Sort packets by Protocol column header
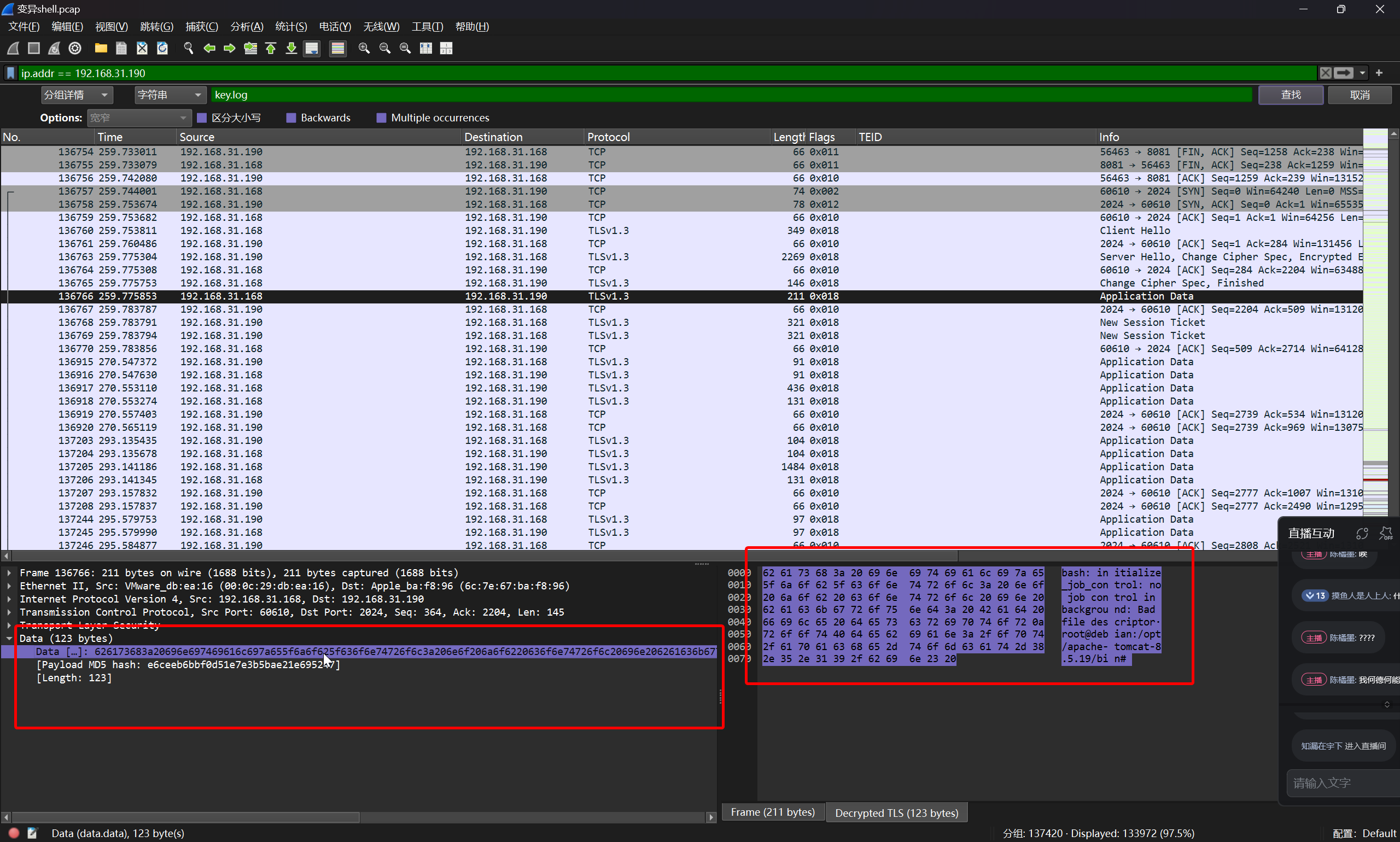The height and width of the screenshot is (842, 1400). pyautogui.click(x=677, y=137)
